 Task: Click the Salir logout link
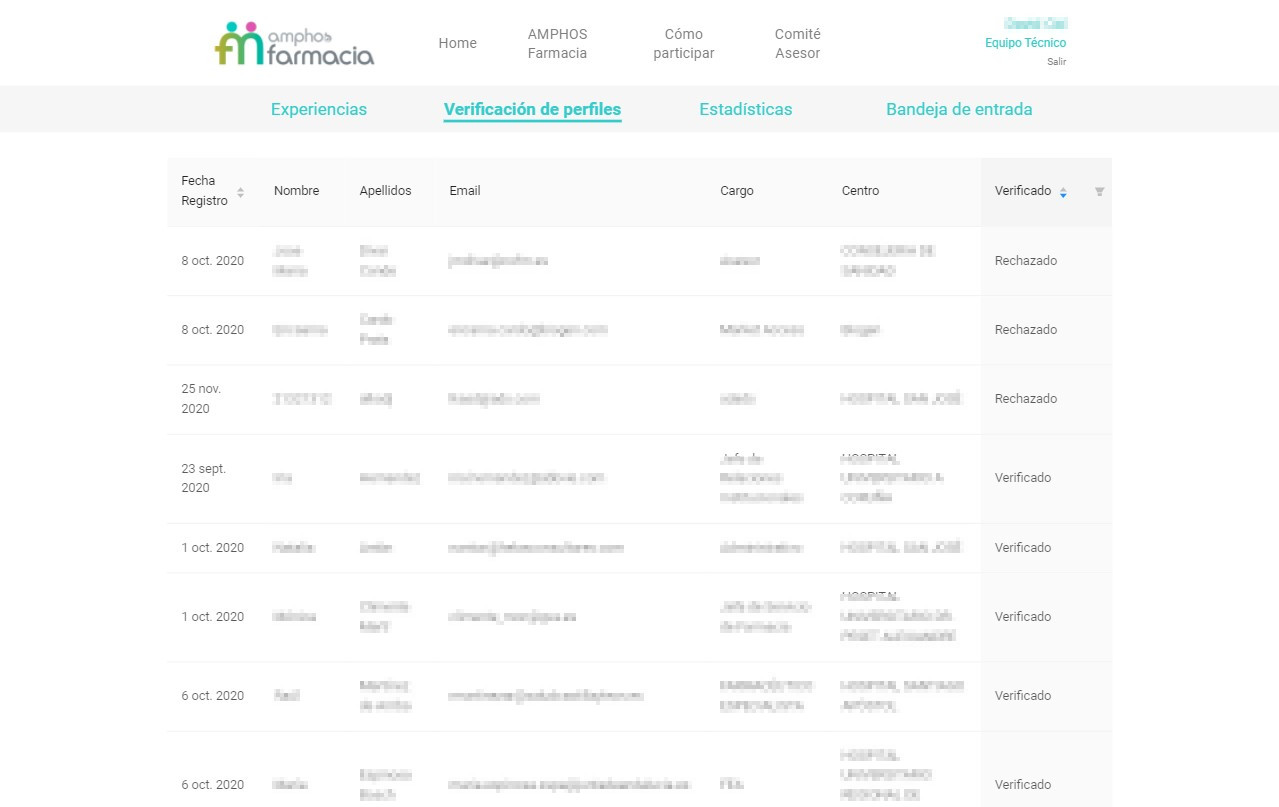tap(1056, 62)
